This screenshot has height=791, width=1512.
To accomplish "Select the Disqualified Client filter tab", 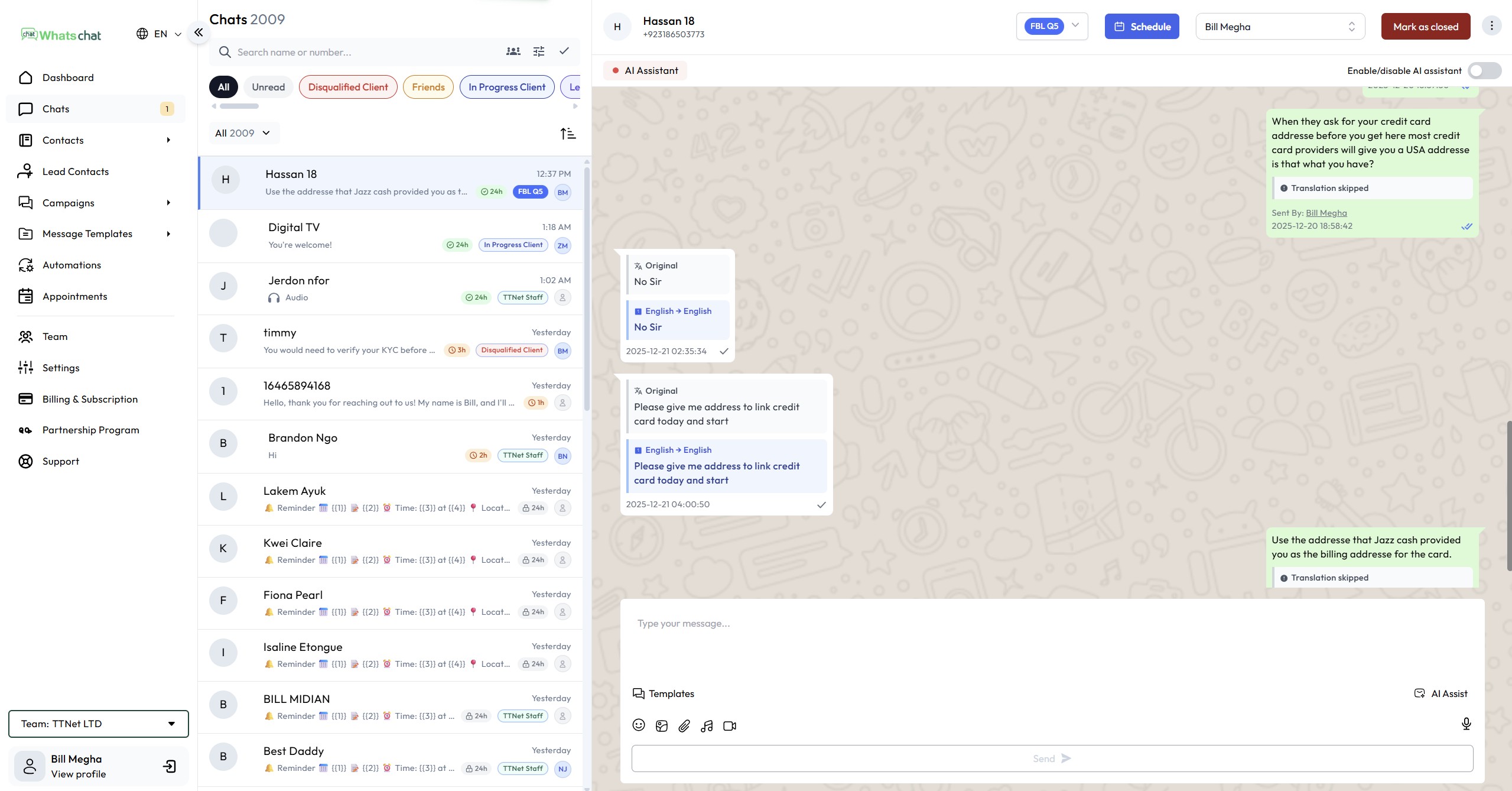I will click(348, 87).
